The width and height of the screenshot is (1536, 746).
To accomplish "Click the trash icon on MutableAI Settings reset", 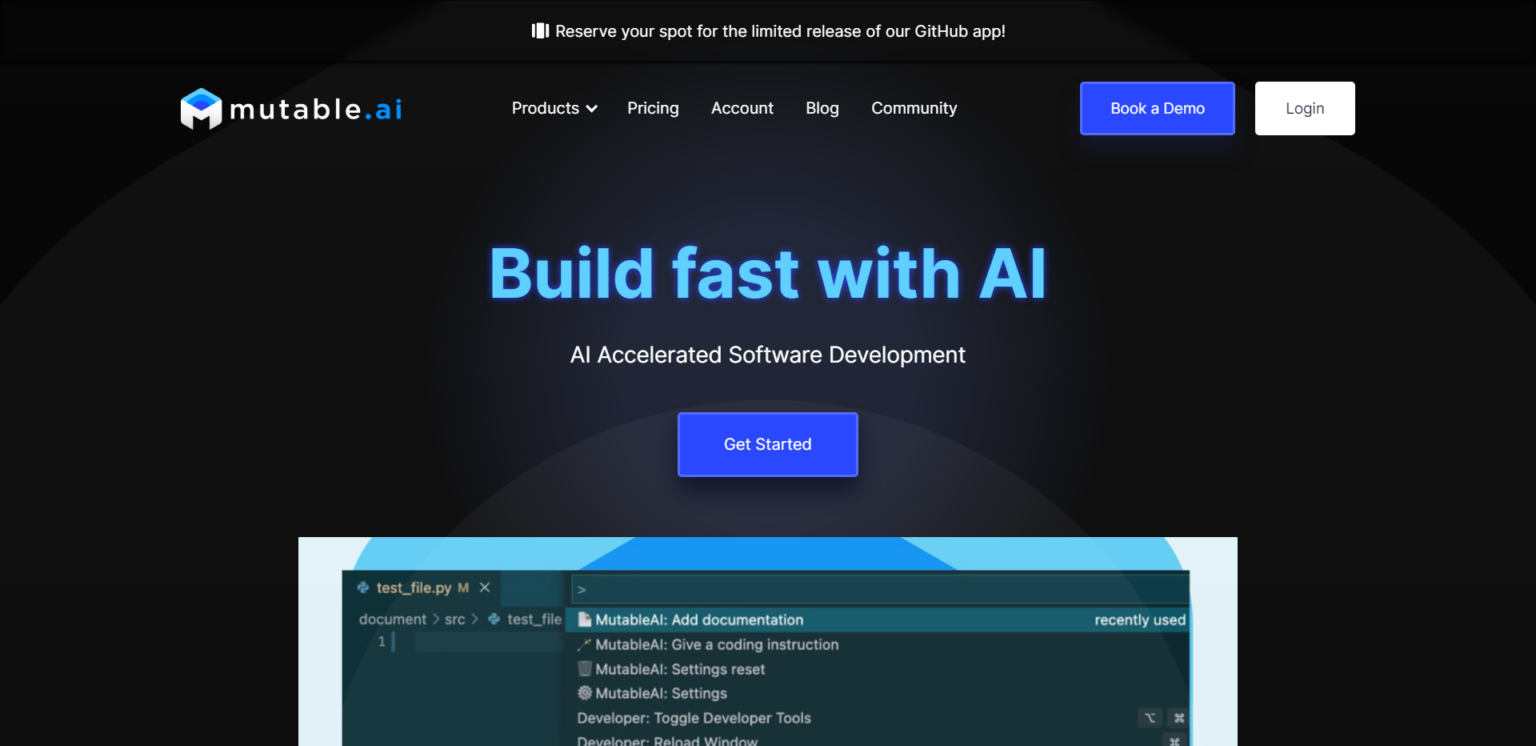I will click(x=584, y=668).
